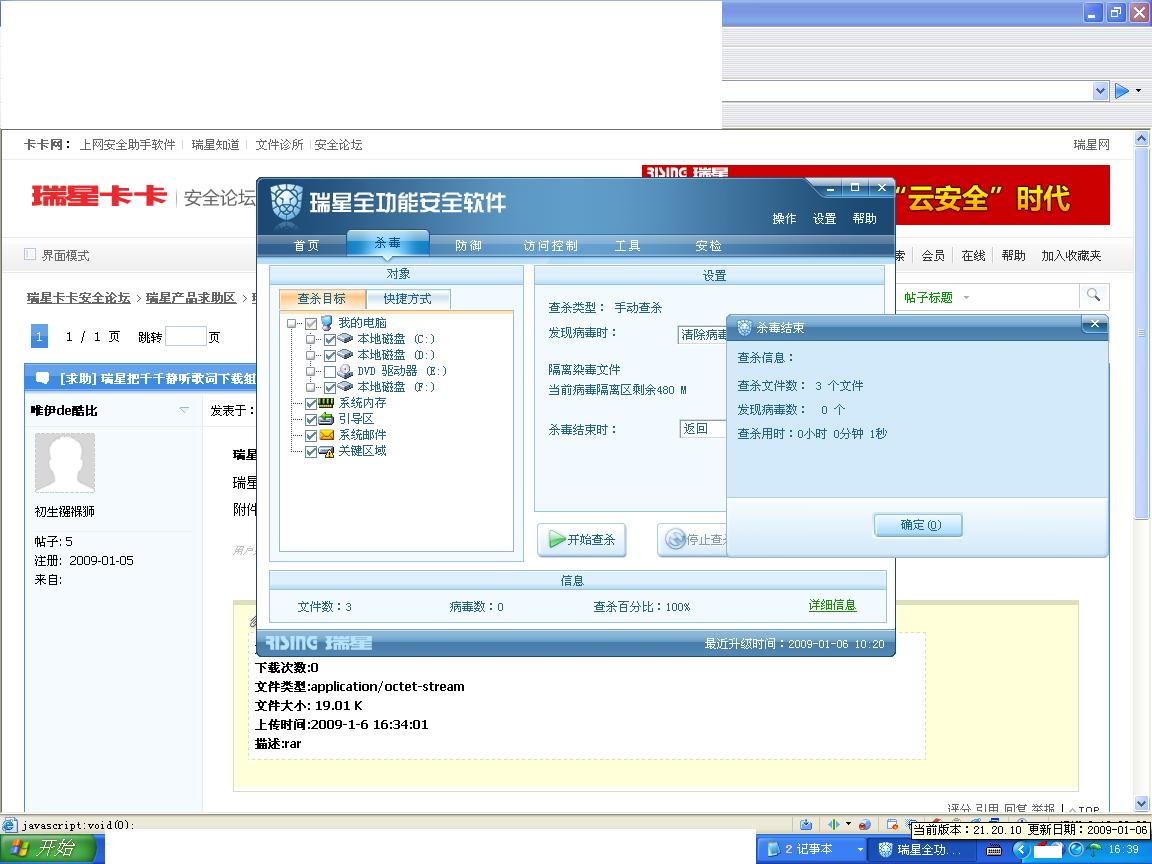The height and width of the screenshot is (864, 1152).
Task: Click the DVD drive E: disc icon
Action: (x=345, y=371)
